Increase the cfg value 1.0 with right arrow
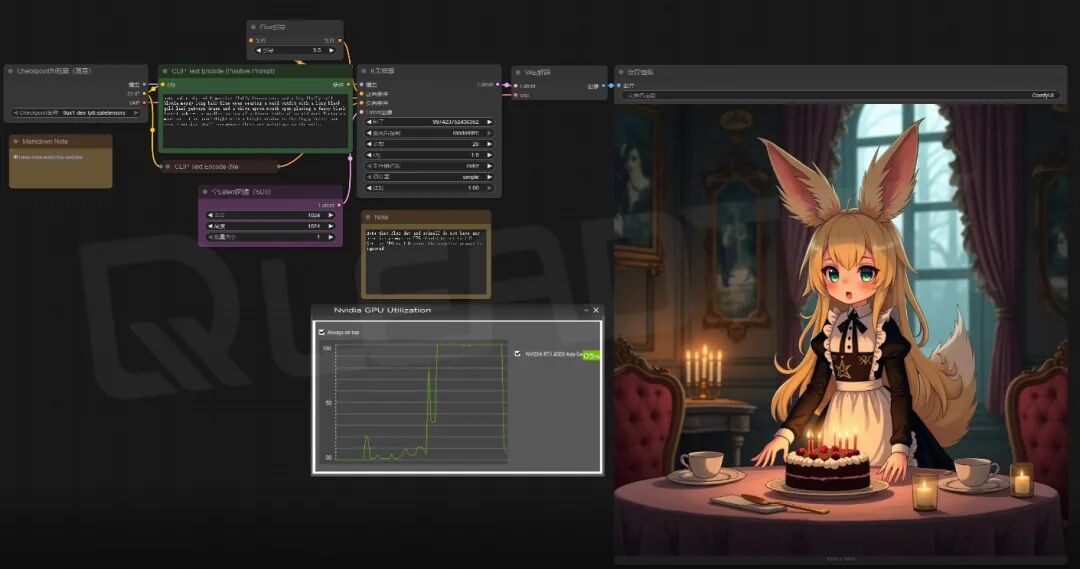Viewport: 1080px width, 569px height. click(489, 155)
